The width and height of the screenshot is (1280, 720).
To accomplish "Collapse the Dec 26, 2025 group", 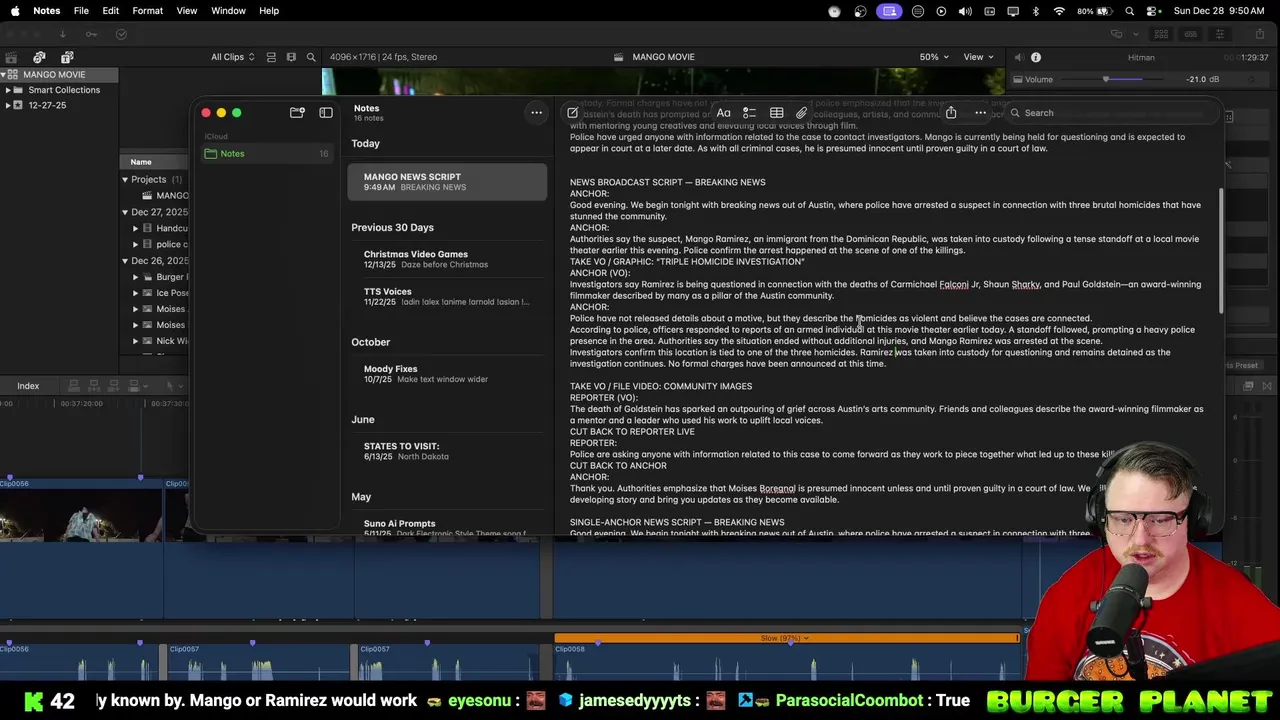I will pyautogui.click(x=125, y=261).
